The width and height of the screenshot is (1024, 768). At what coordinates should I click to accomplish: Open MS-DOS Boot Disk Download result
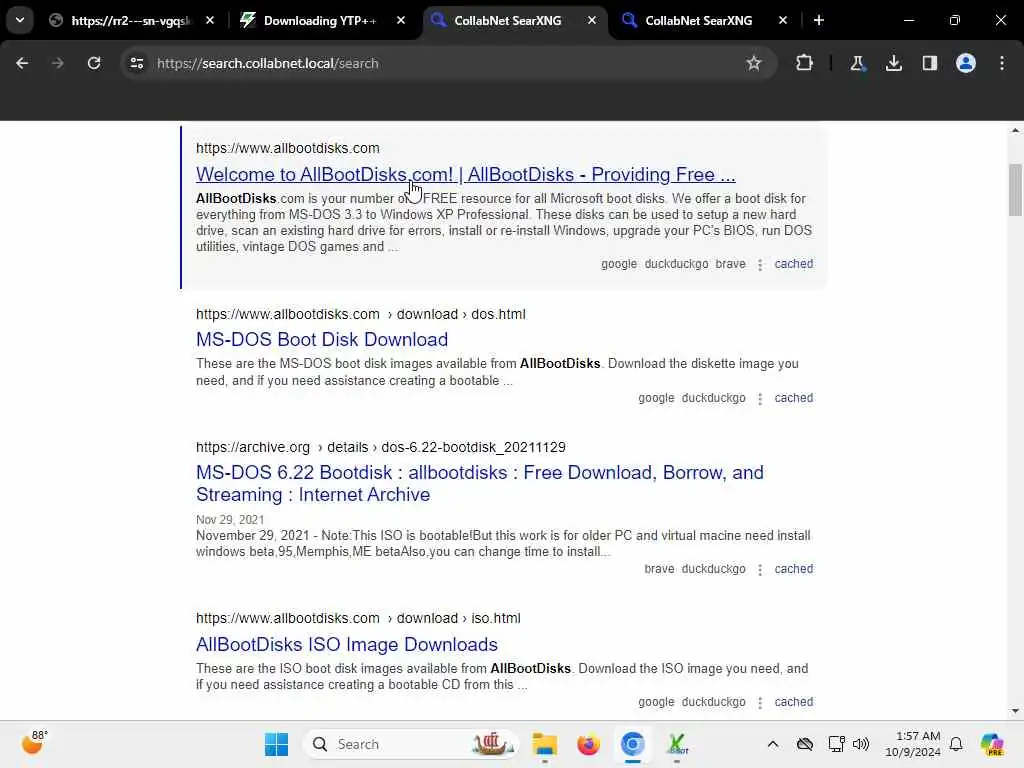[x=322, y=340]
